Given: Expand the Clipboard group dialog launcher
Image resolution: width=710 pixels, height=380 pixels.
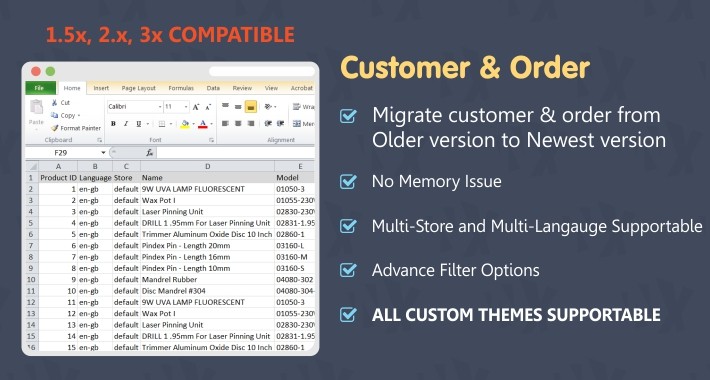Looking at the screenshot, I should pyautogui.click(x=100, y=140).
